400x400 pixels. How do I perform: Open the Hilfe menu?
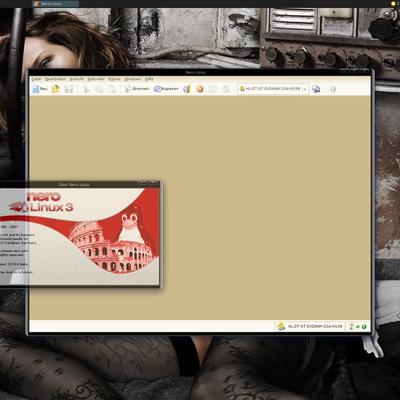point(149,79)
